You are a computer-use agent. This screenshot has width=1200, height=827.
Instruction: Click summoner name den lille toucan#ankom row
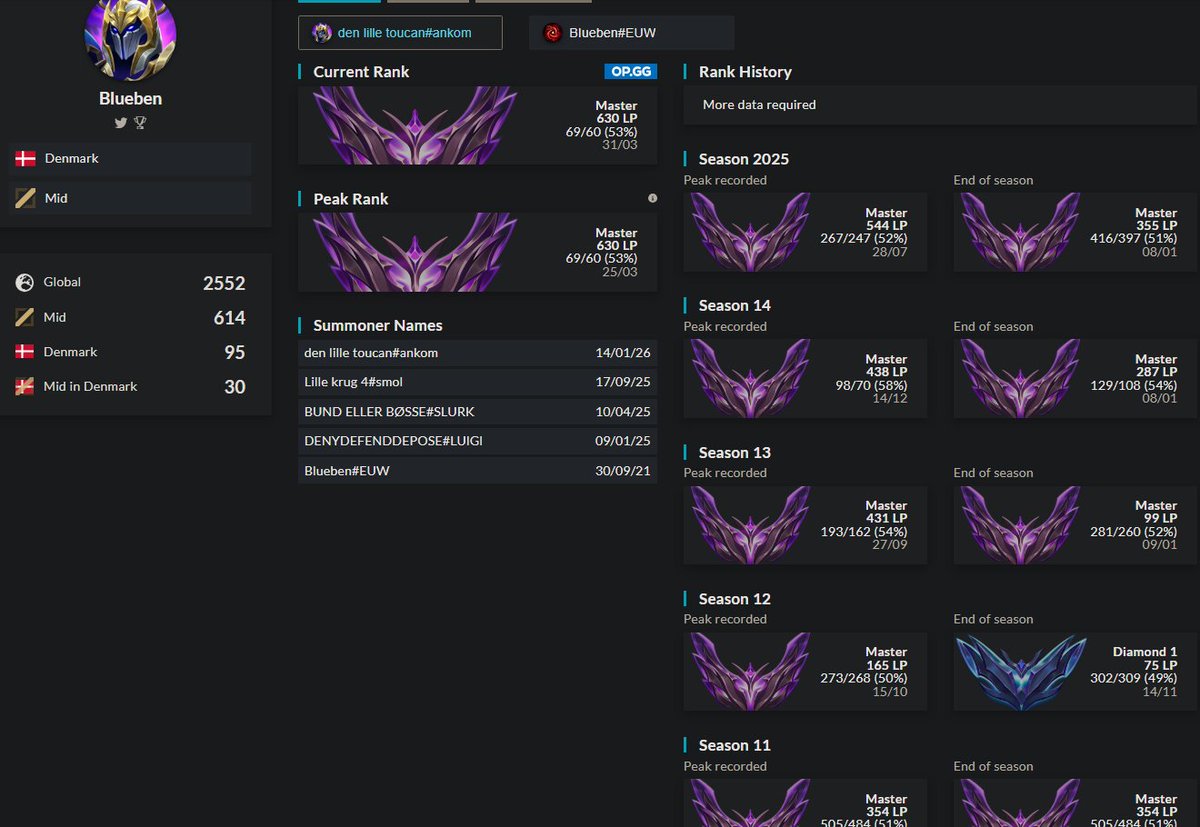coord(477,353)
